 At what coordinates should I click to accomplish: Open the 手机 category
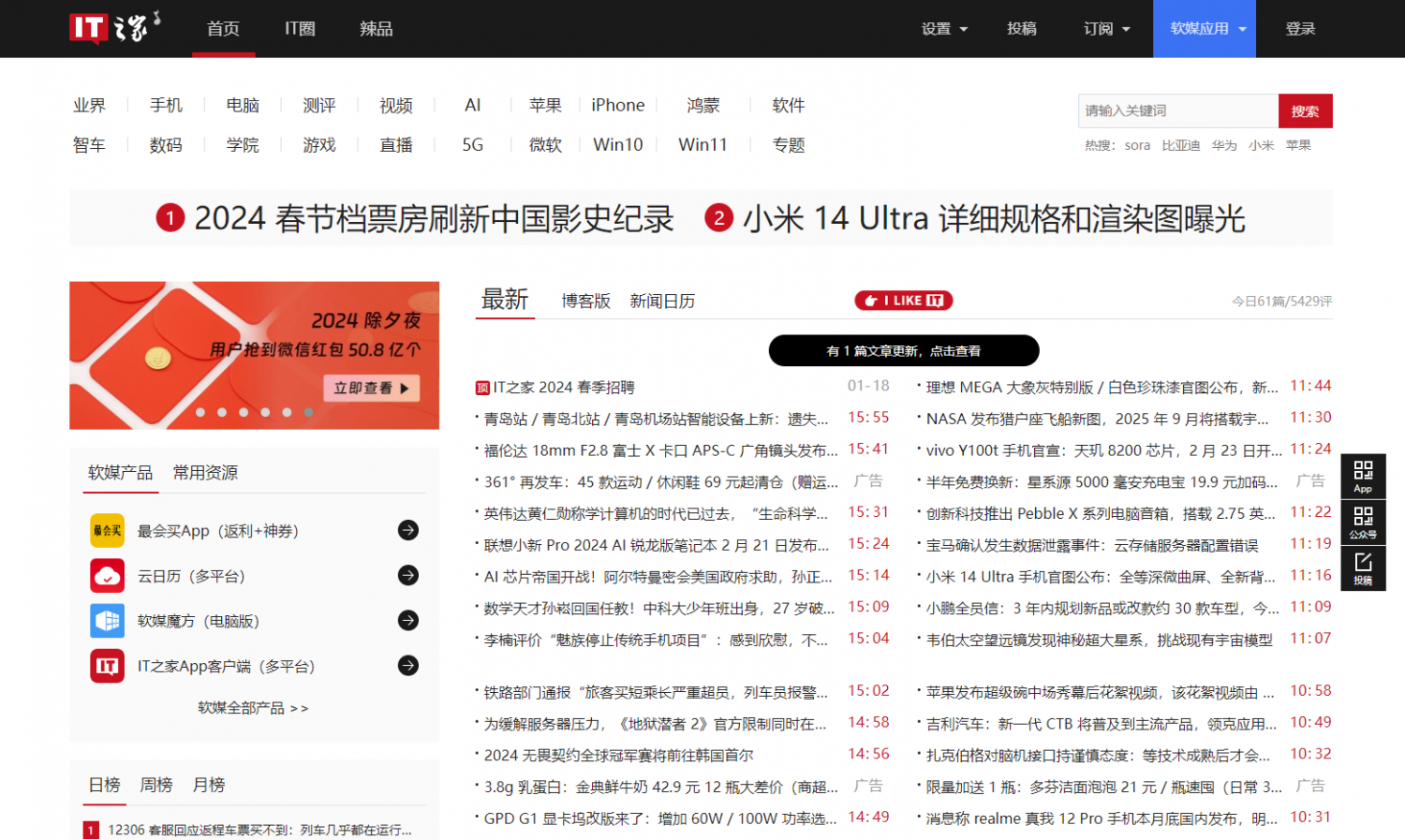click(166, 105)
